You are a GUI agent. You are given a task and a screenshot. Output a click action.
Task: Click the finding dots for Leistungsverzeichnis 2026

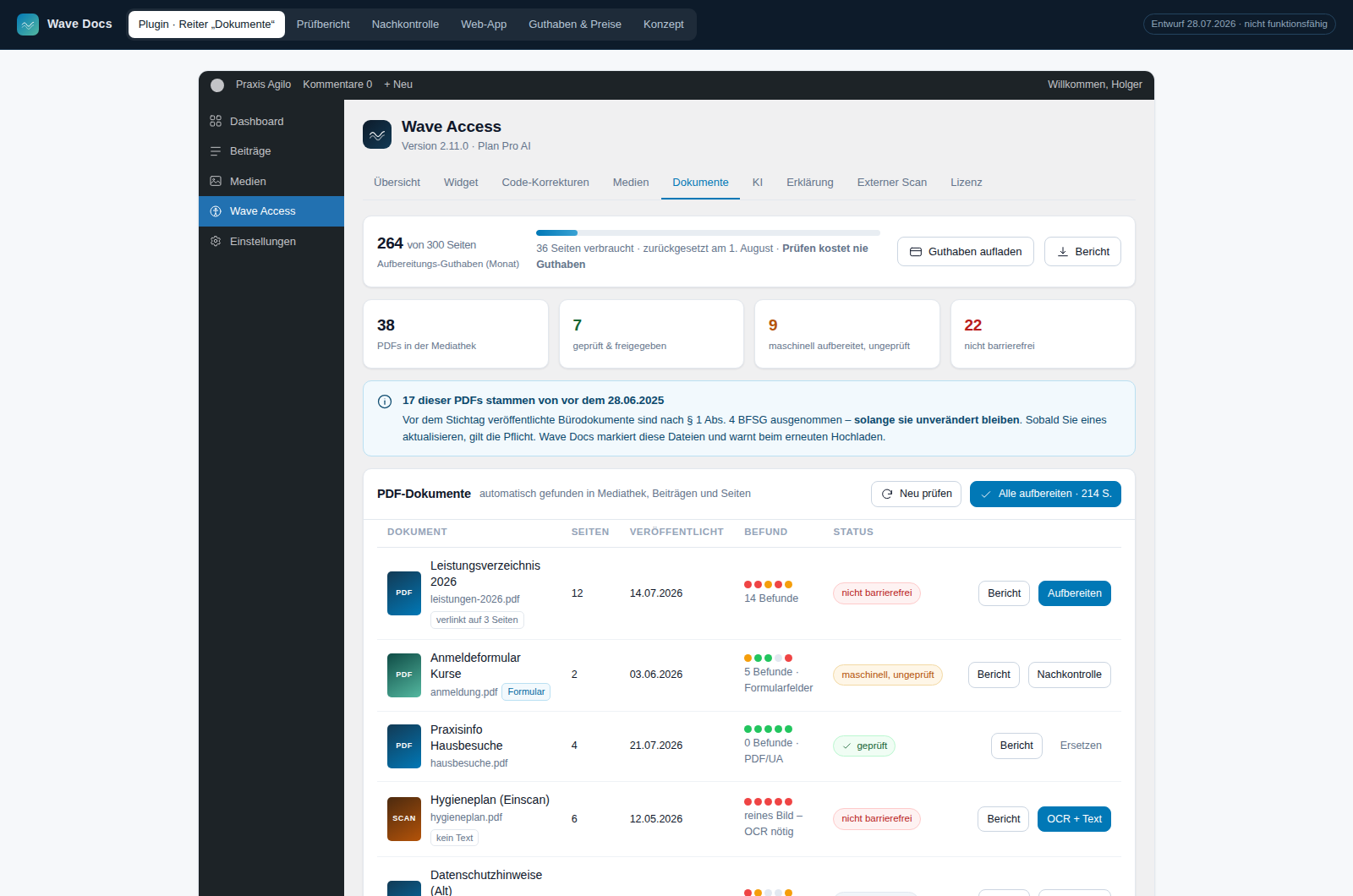tap(768, 584)
